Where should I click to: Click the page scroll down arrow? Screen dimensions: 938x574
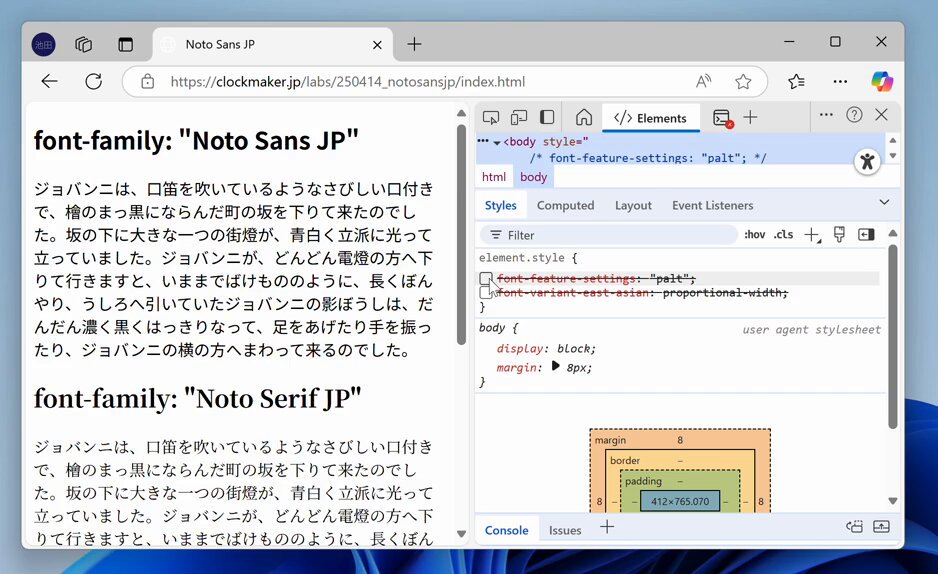pos(461,534)
